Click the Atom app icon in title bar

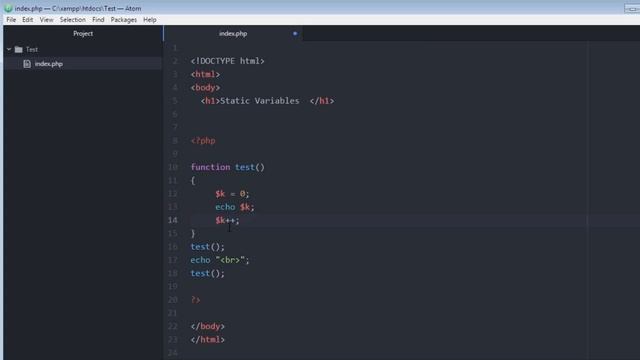point(8,8)
